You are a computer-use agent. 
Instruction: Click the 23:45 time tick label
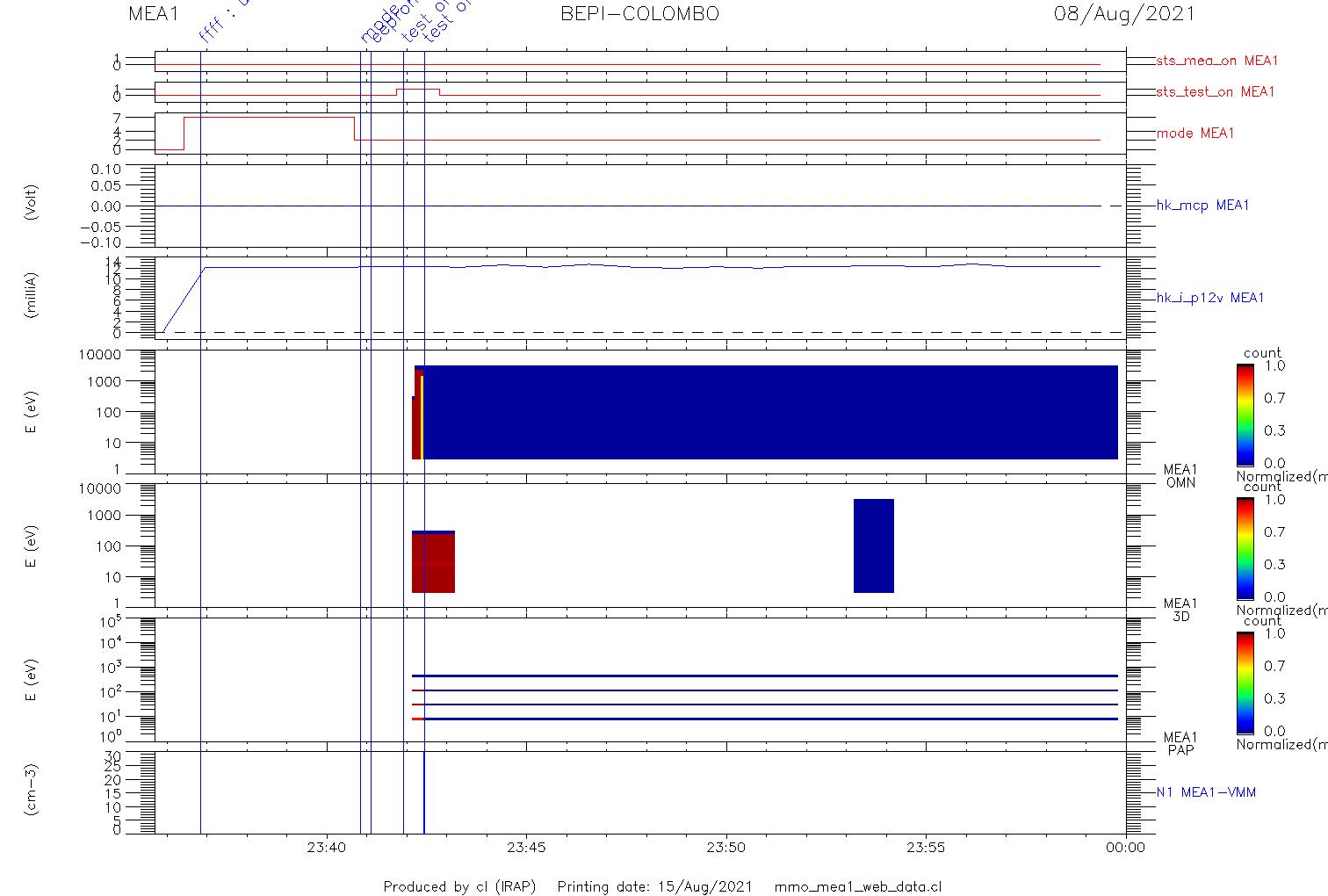point(525,848)
